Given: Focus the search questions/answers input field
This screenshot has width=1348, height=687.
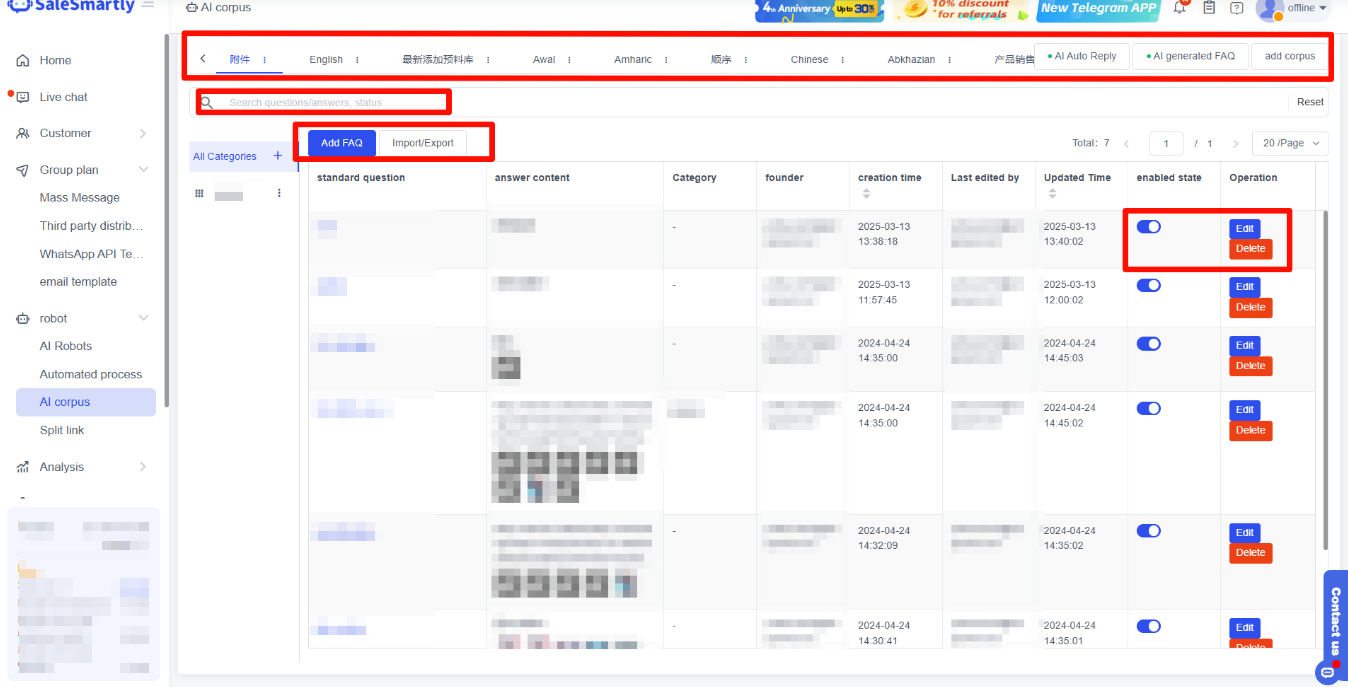Looking at the screenshot, I should [330, 102].
